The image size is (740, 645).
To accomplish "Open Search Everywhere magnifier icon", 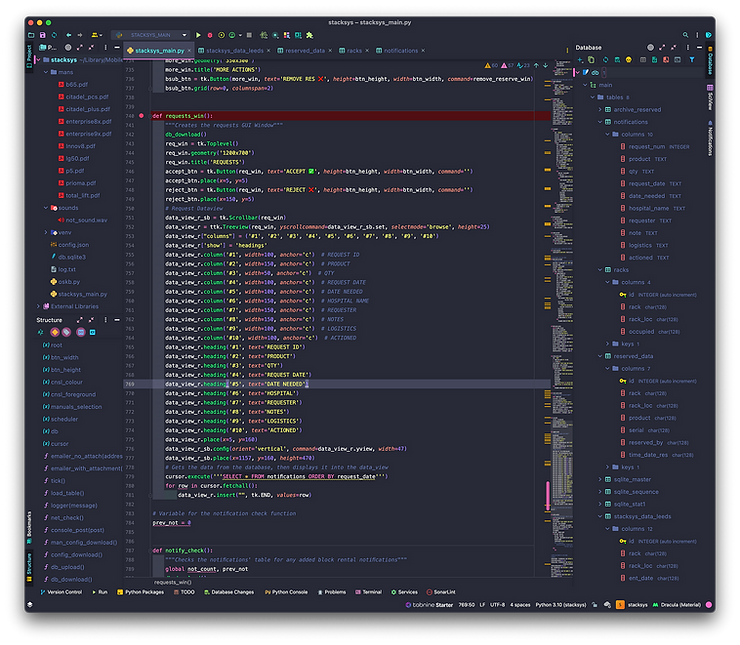I will pos(685,35).
